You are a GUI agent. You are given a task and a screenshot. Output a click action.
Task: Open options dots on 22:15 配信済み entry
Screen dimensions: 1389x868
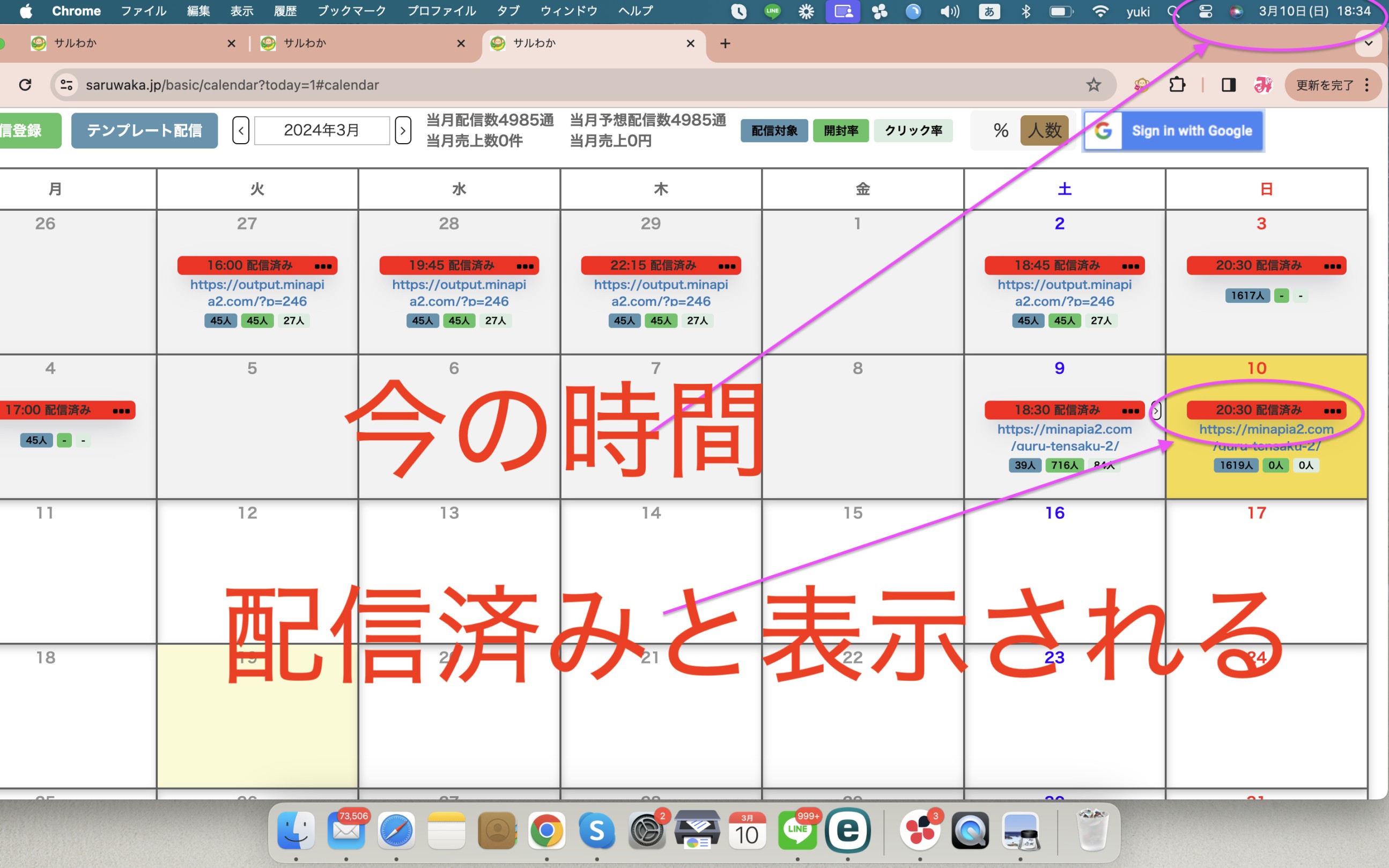click(727, 266)
